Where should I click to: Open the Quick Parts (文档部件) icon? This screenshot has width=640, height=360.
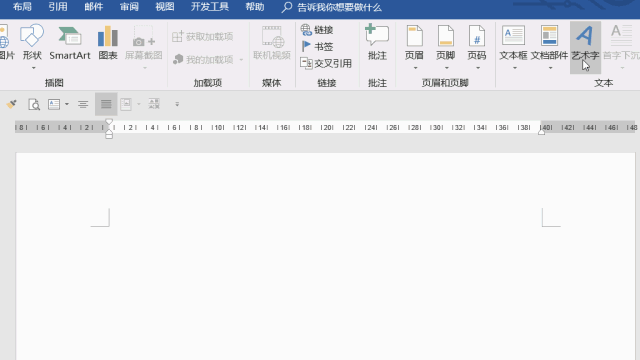[549, 36]
